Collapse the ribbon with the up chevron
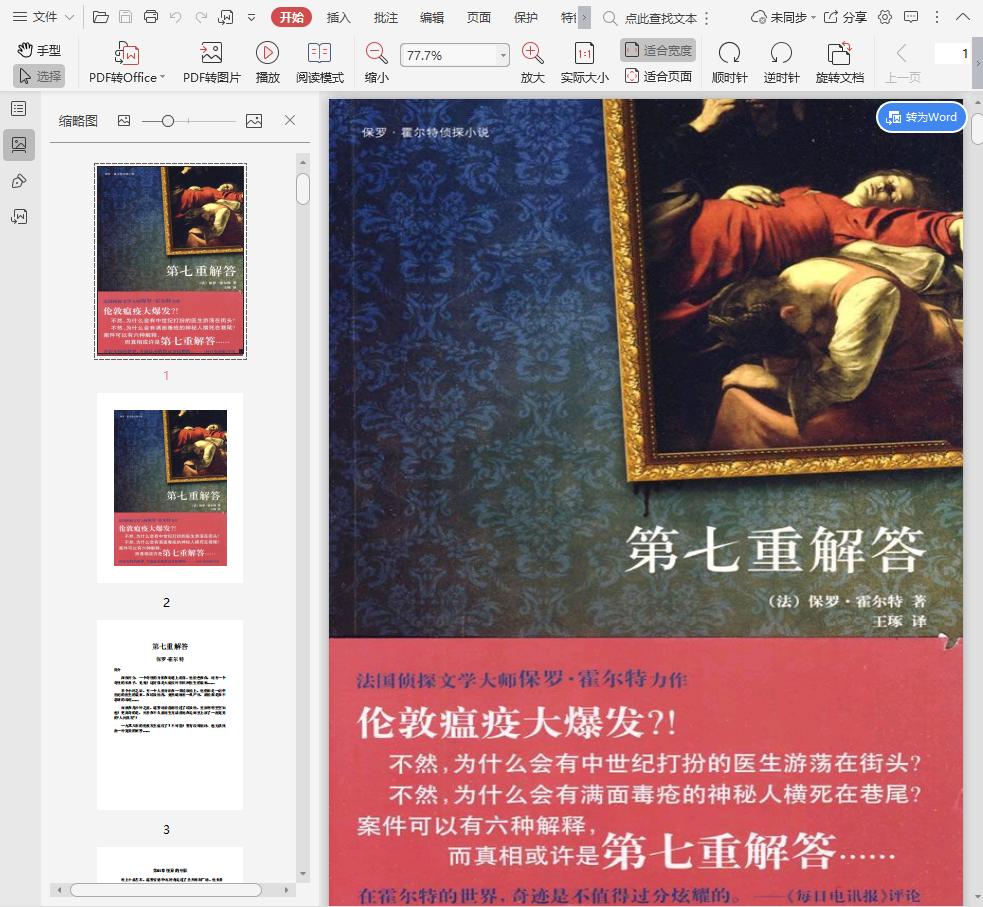Viewport: 983px width, 907px height. click(x=963, y=17)
